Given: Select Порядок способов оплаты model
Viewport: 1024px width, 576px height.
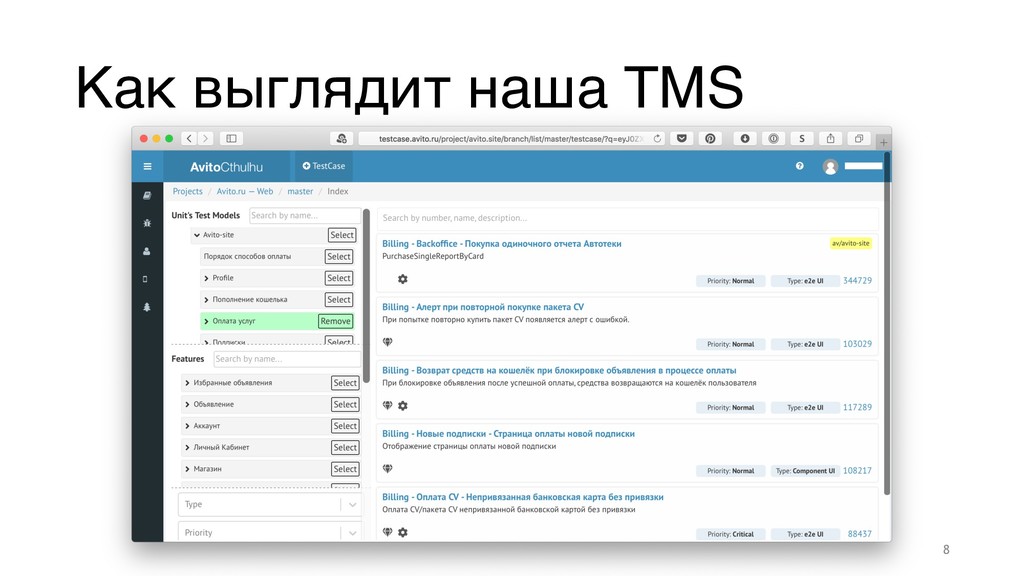Looking at the screenshot, I should [339, 257].
